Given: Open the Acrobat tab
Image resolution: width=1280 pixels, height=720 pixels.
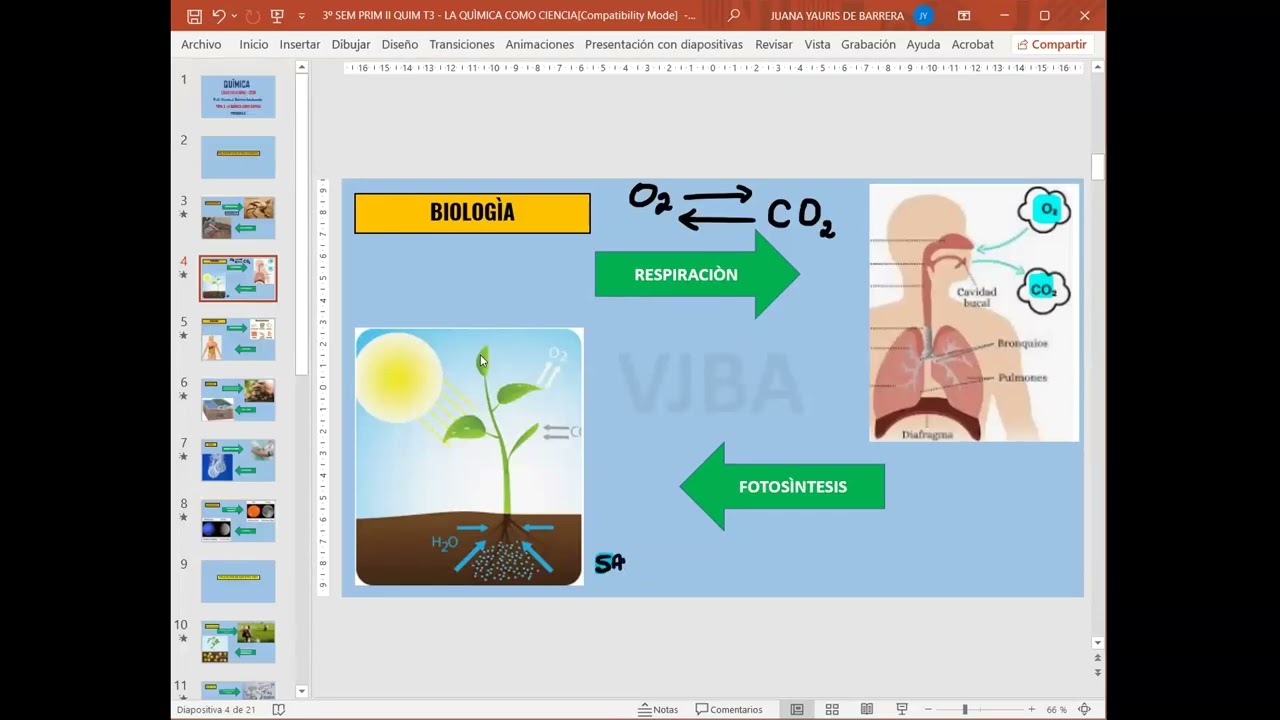Looking at the screenshot, I should coord(973,45).
